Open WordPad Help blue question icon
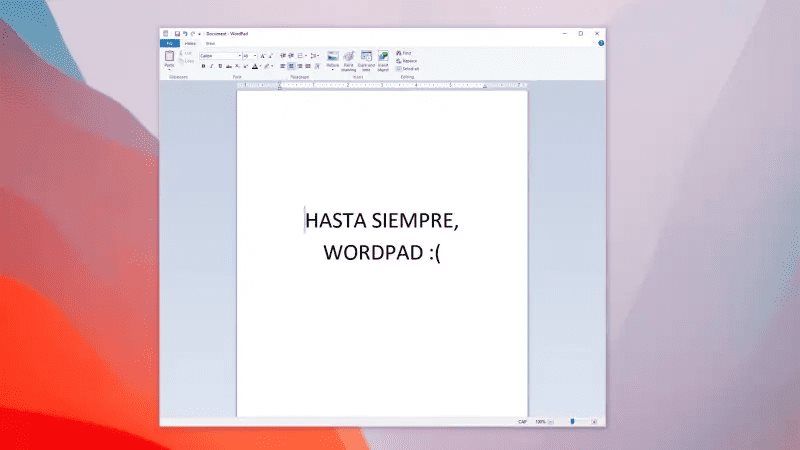This screenshot has width=800, height=450. pos(600,44)
